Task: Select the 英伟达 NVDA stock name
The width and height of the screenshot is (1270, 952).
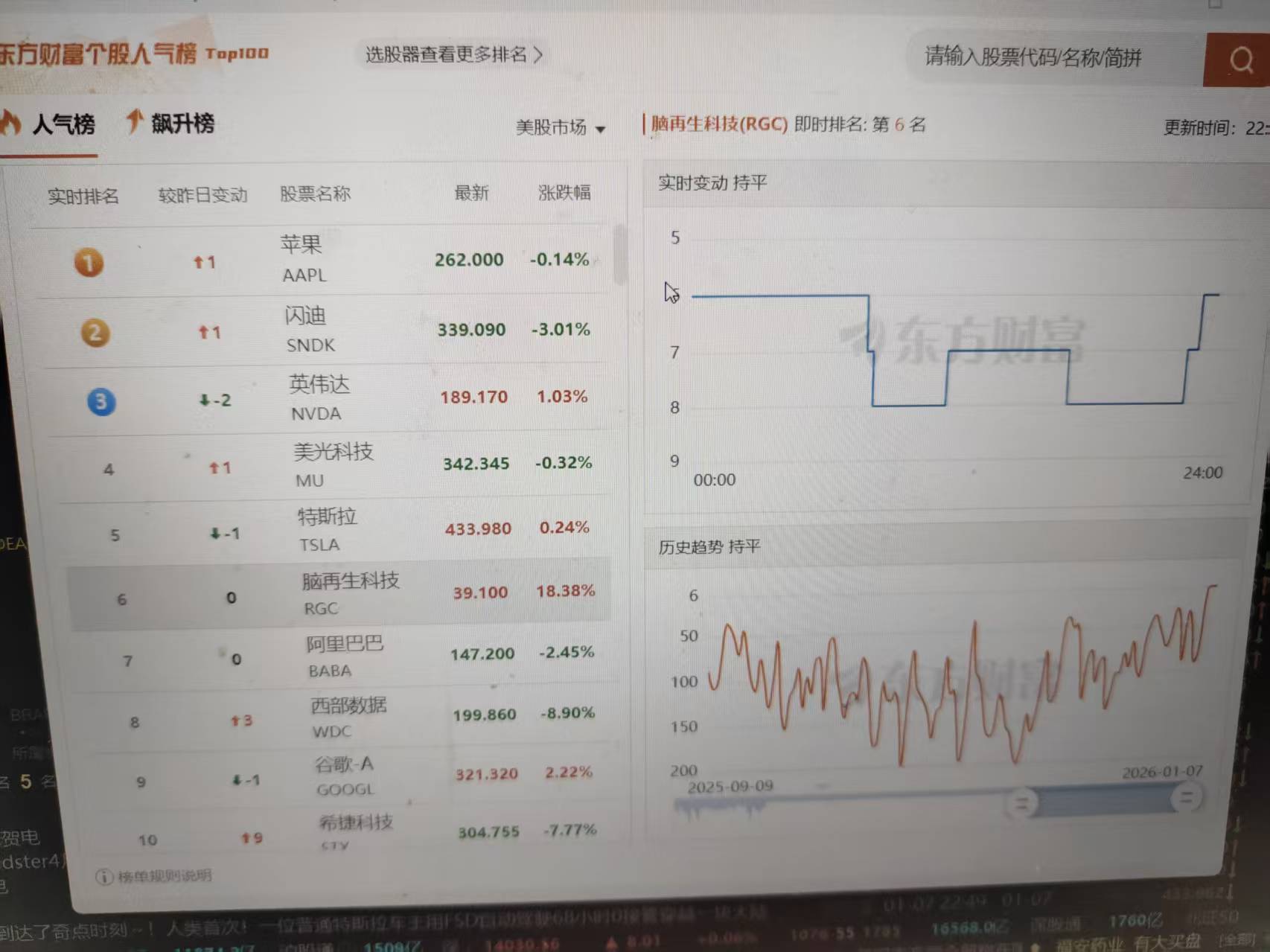Action: coord(318,398)
